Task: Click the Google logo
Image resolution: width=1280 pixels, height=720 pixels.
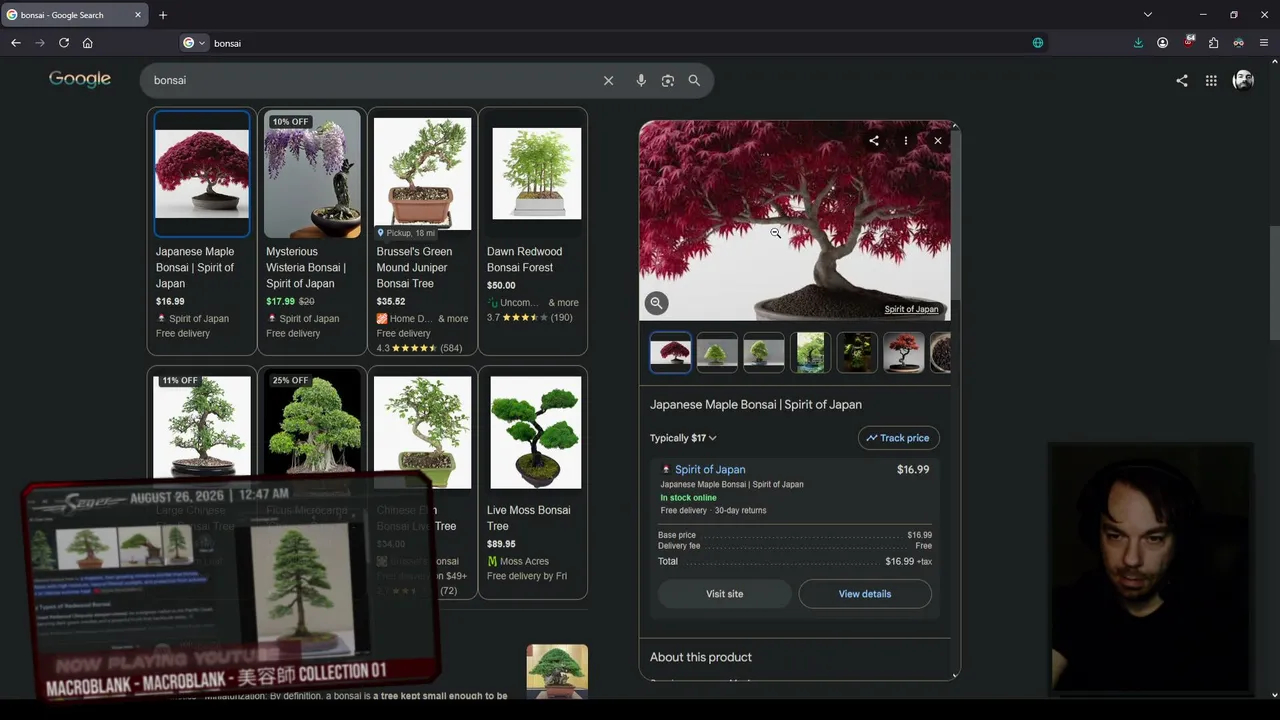Action: tap(80, 80)
